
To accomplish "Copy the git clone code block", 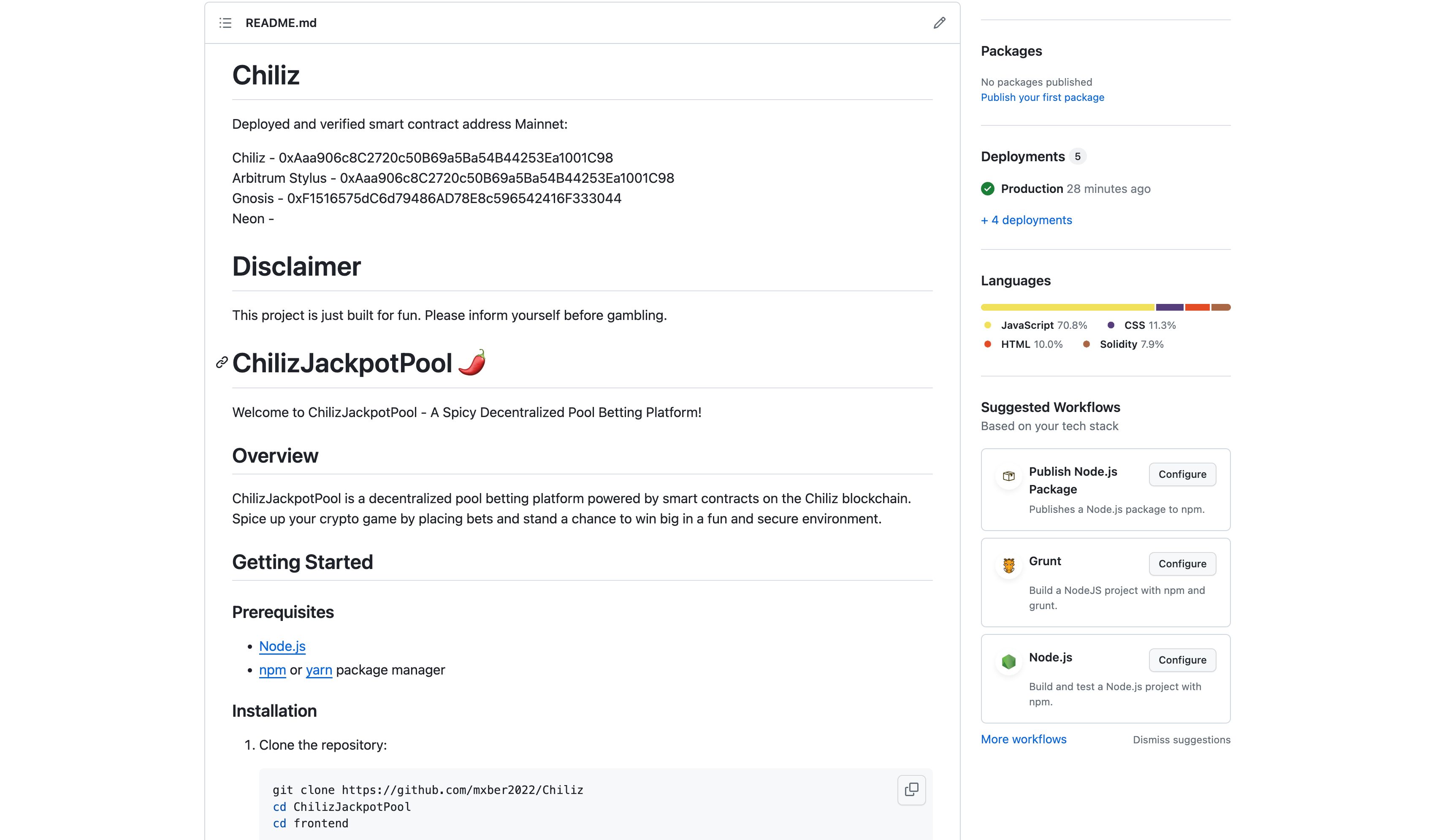I will (911, 789).
